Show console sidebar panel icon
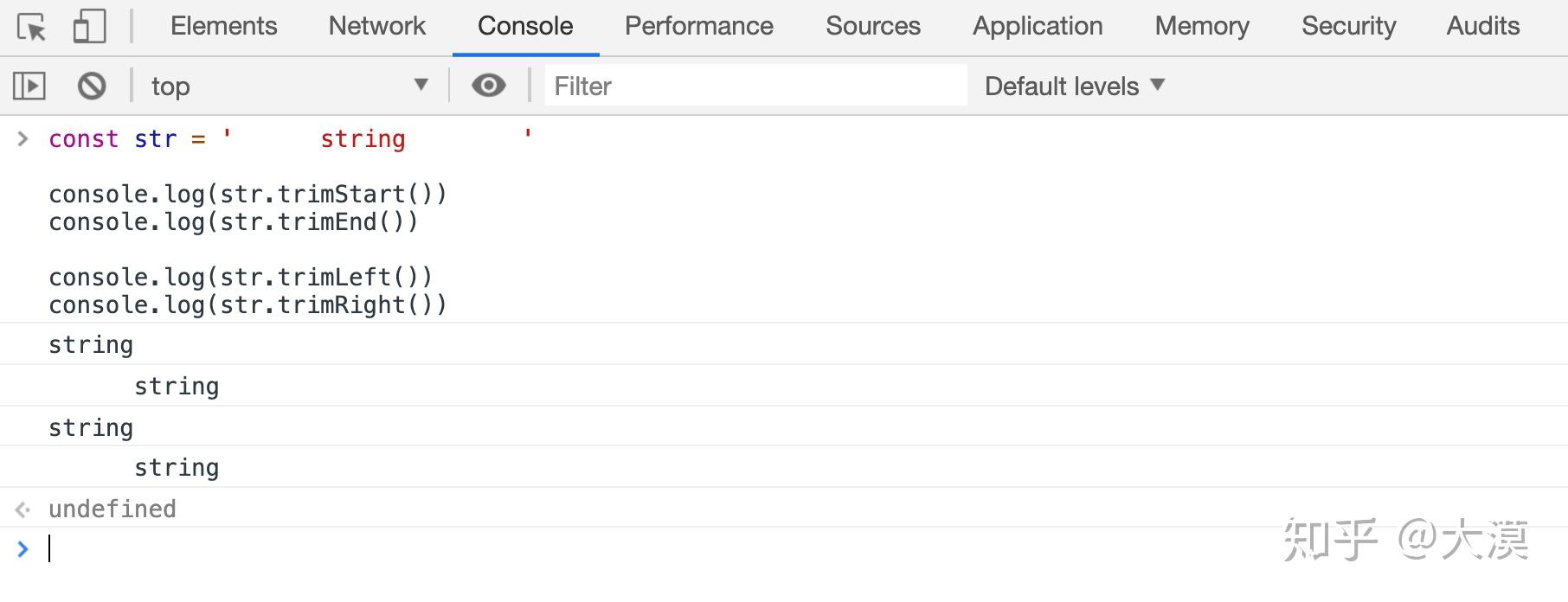The image size is (1568, 602). click(29, 86)
